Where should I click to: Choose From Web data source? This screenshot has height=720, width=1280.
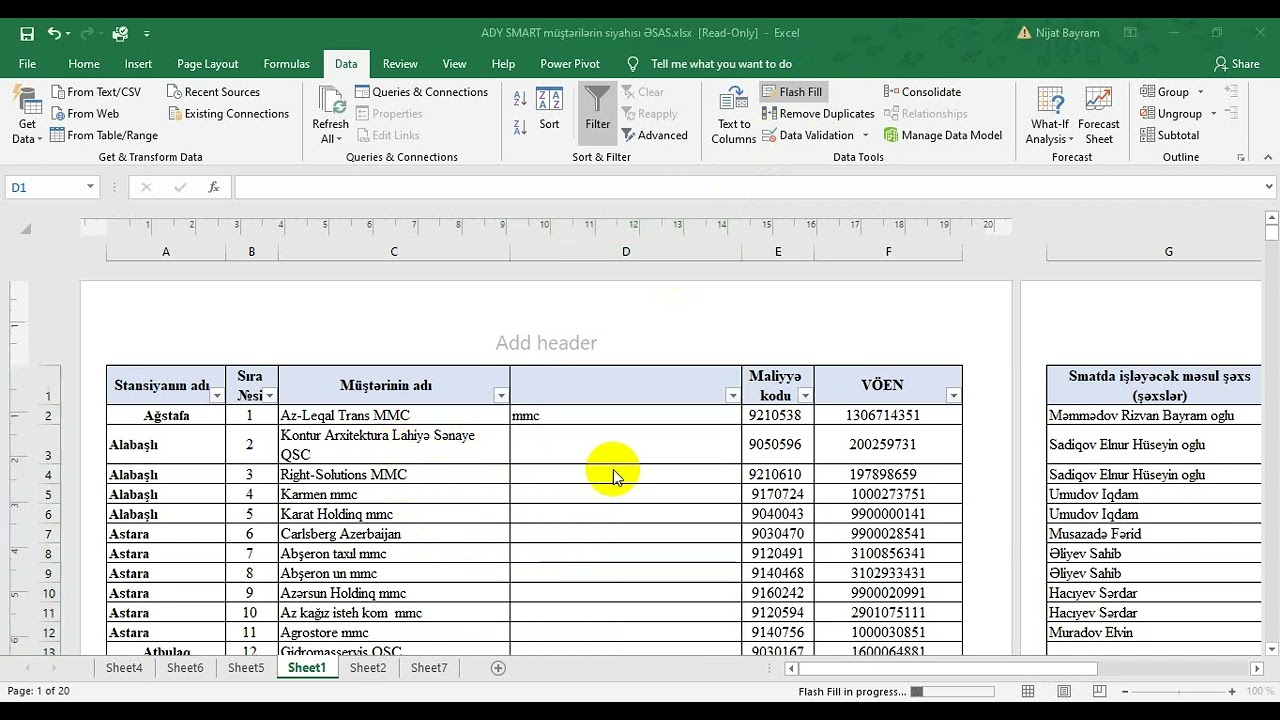pos(85,114)
